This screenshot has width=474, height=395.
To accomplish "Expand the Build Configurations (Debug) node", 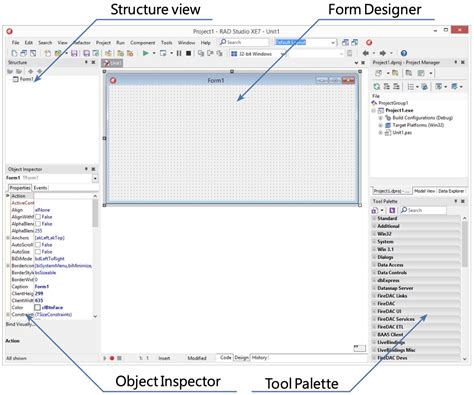I will [380, 118].
